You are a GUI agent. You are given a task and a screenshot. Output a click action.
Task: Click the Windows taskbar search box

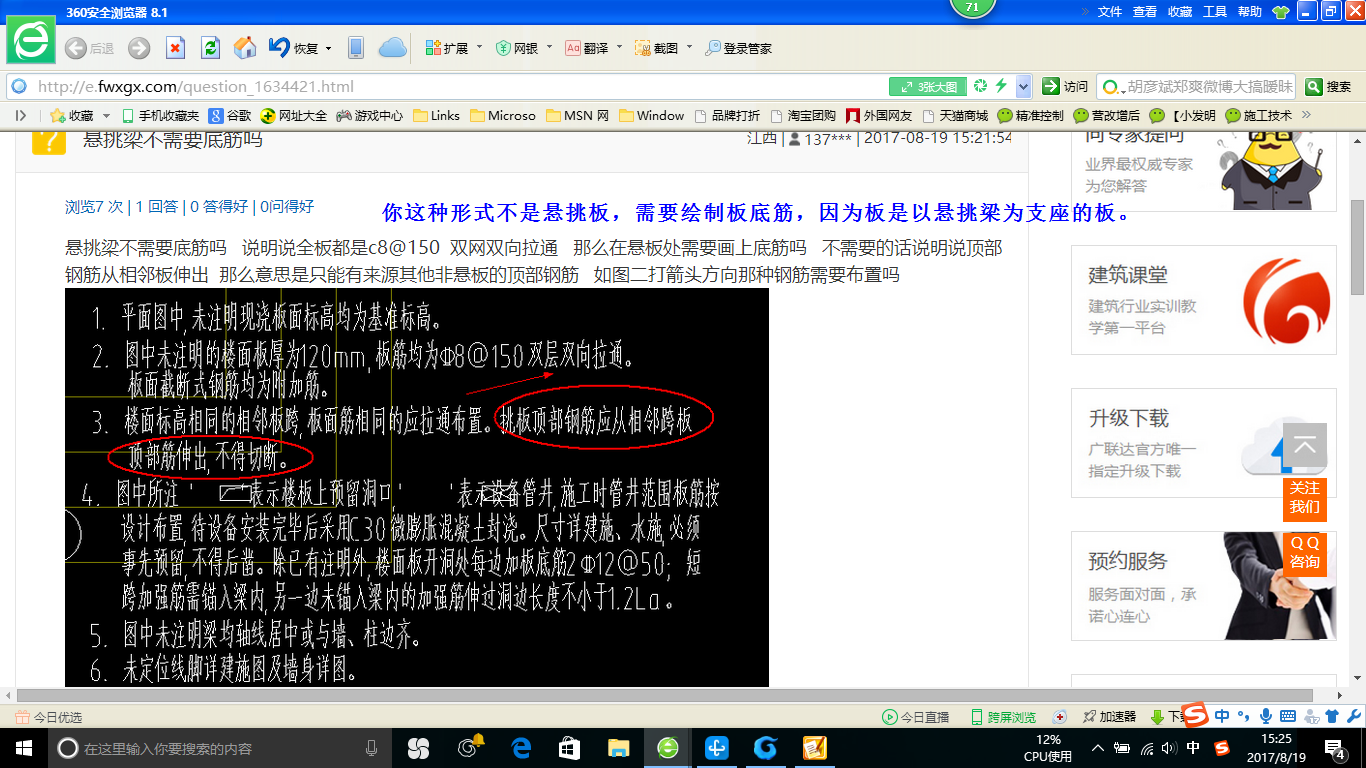click(x=220, y=748)
